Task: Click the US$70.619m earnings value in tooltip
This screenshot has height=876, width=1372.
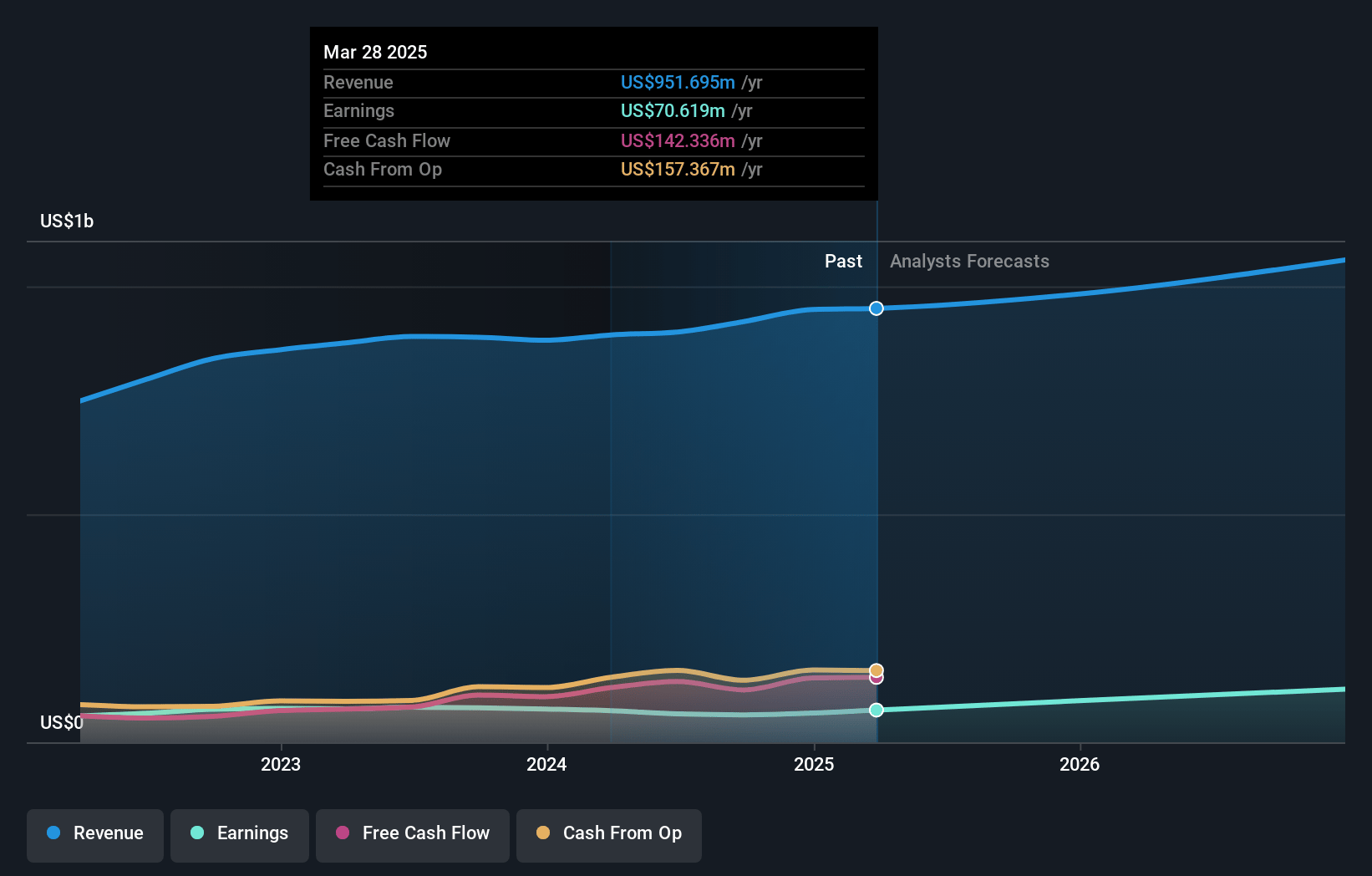Action: (x=673, y=110)
